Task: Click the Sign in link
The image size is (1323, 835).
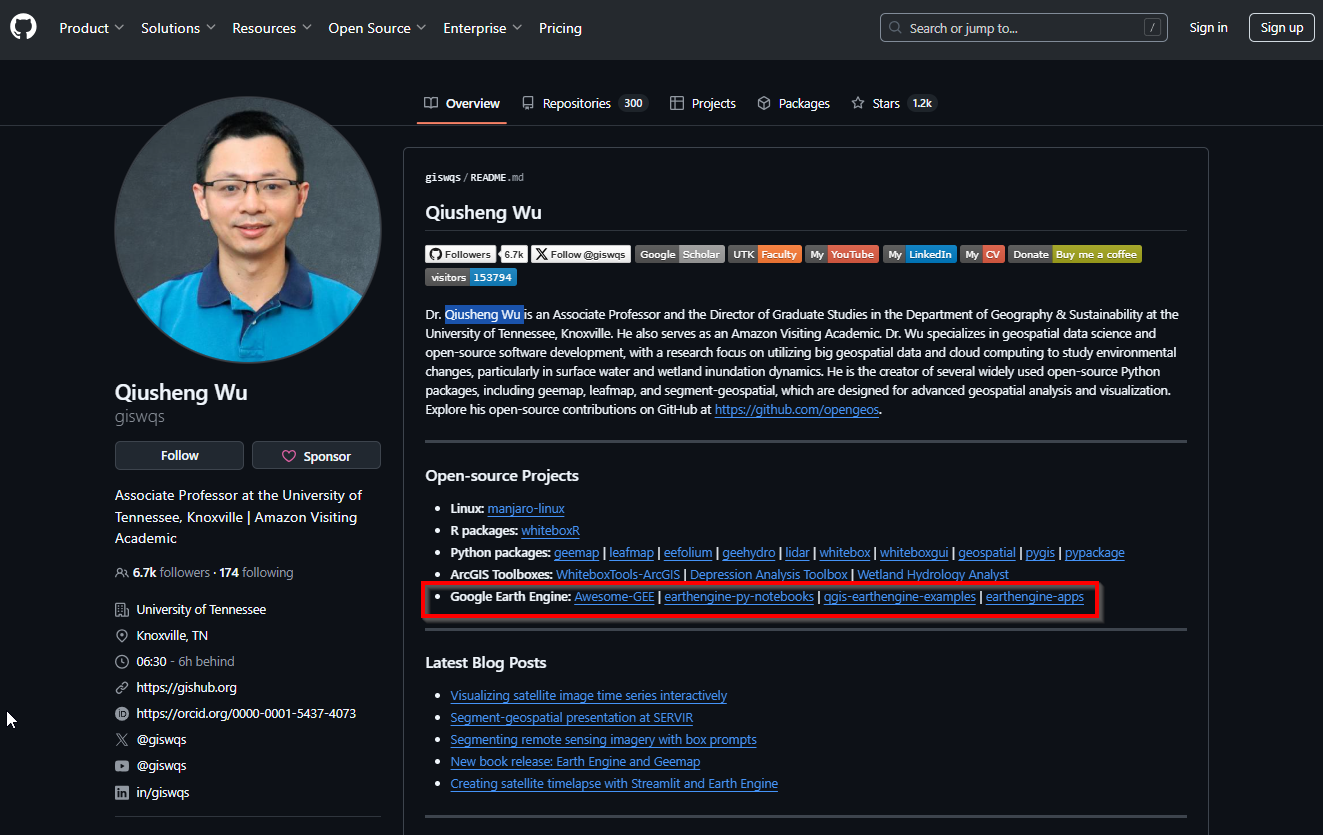Action: tap(1208, 28)
